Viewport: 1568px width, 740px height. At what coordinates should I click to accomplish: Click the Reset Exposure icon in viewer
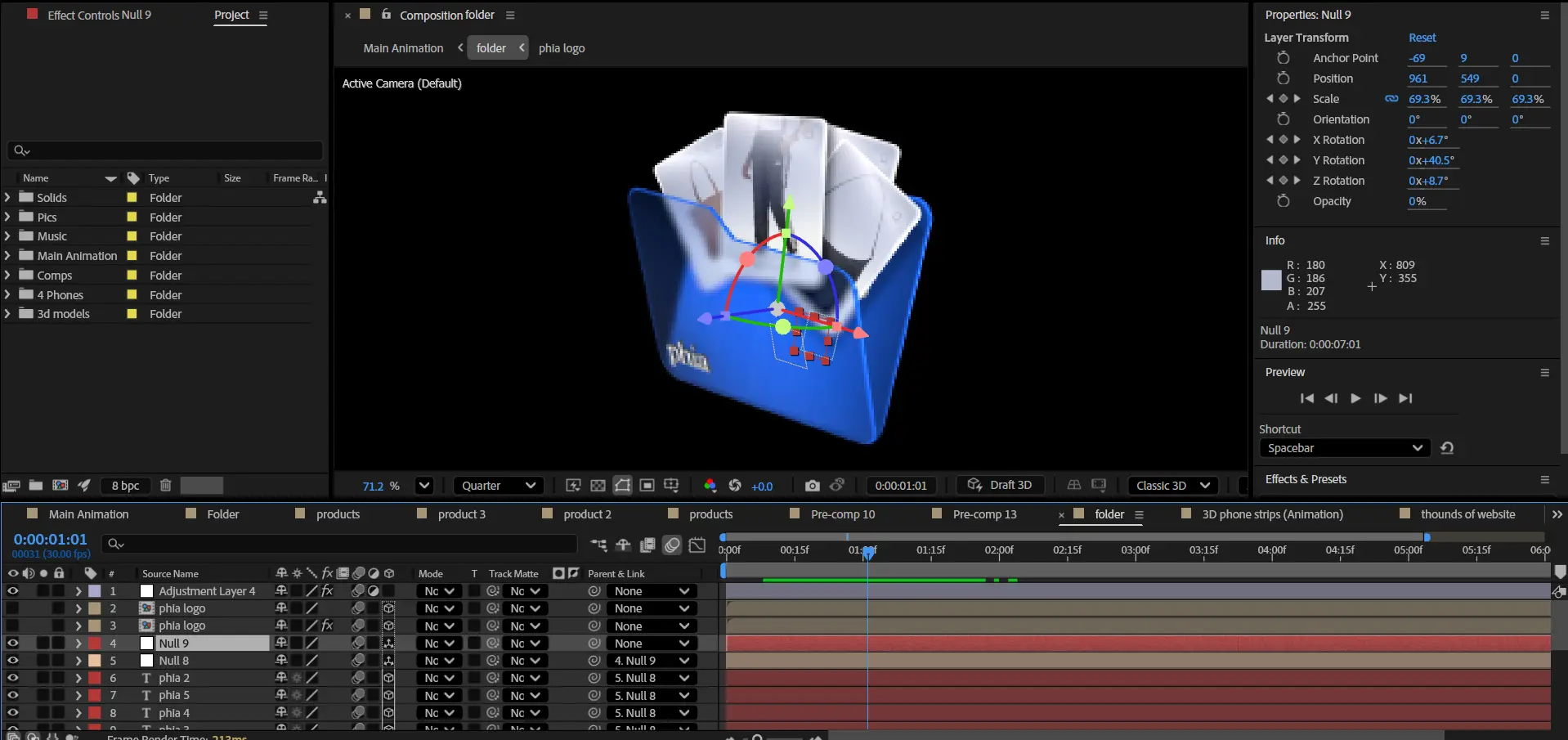pyautogui.click(x=735, y=486)
